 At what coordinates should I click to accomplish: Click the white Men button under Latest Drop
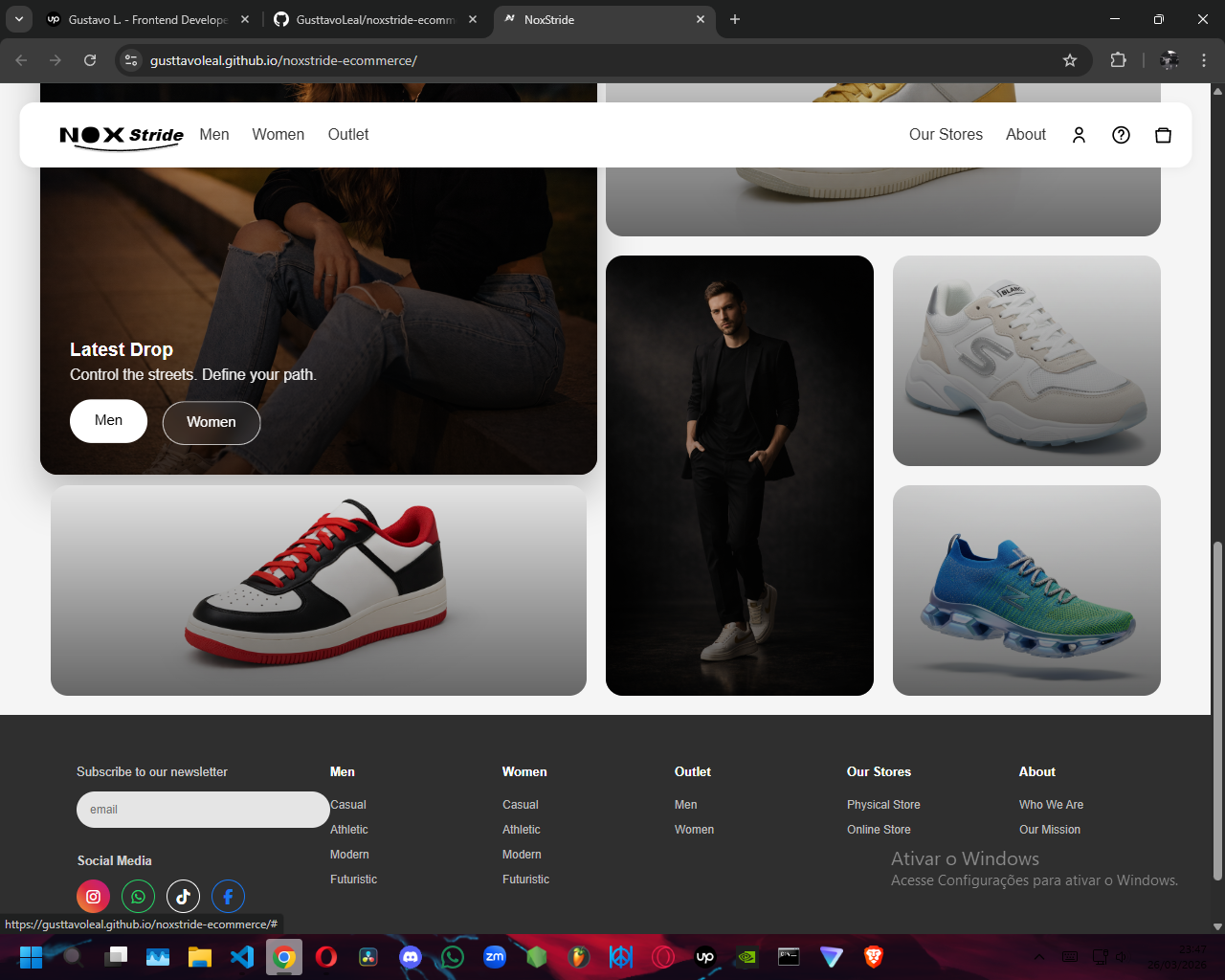(x=108, y=421)
